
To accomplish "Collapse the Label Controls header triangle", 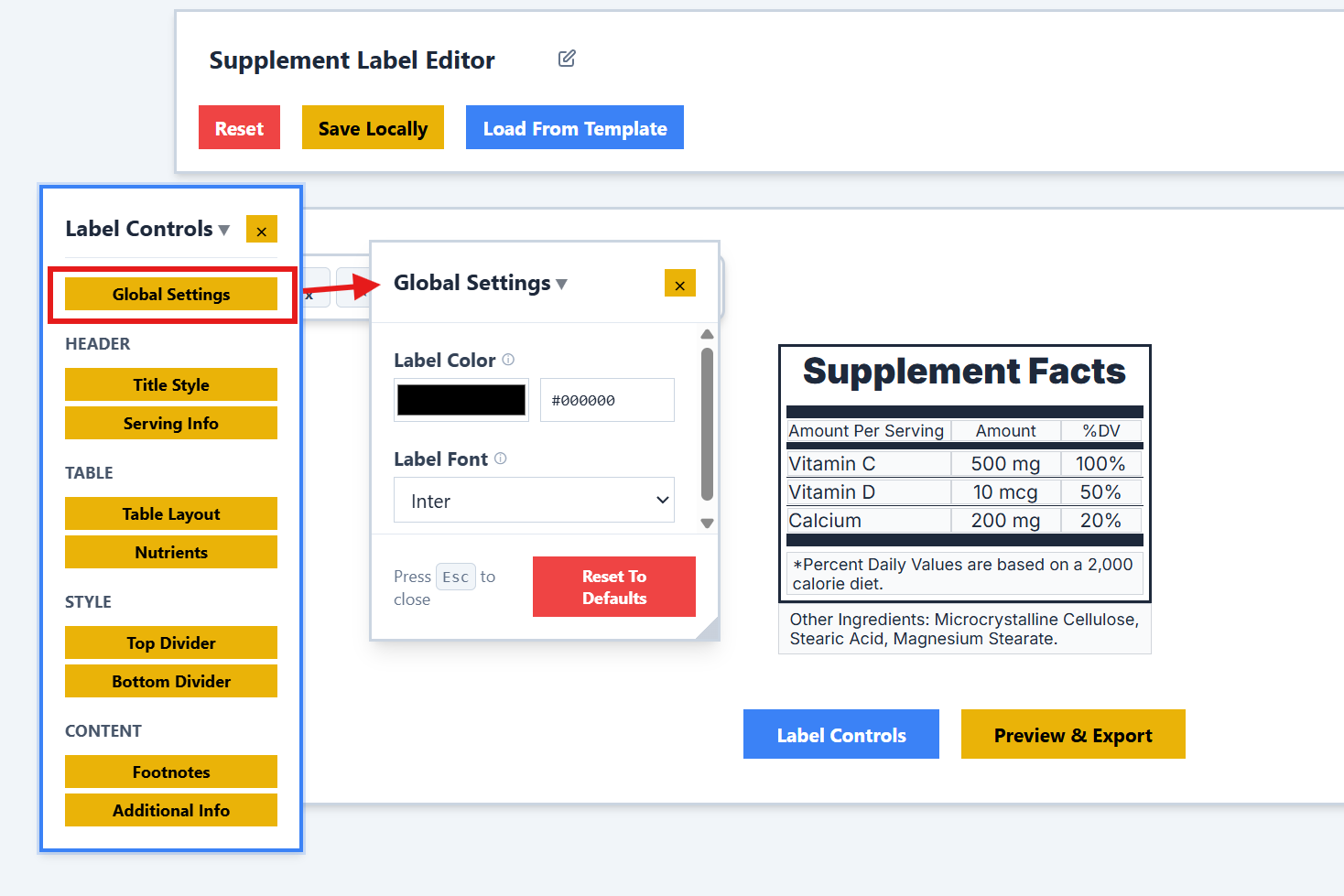I will coord(224,231).
